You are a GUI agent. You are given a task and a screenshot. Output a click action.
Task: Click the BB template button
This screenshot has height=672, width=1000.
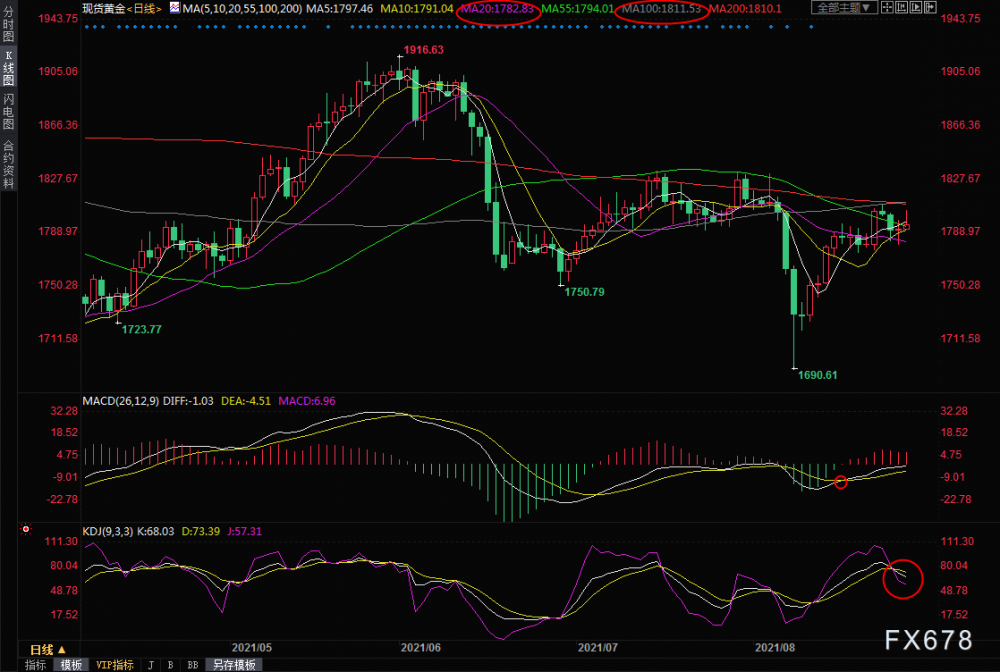(193, 665)
